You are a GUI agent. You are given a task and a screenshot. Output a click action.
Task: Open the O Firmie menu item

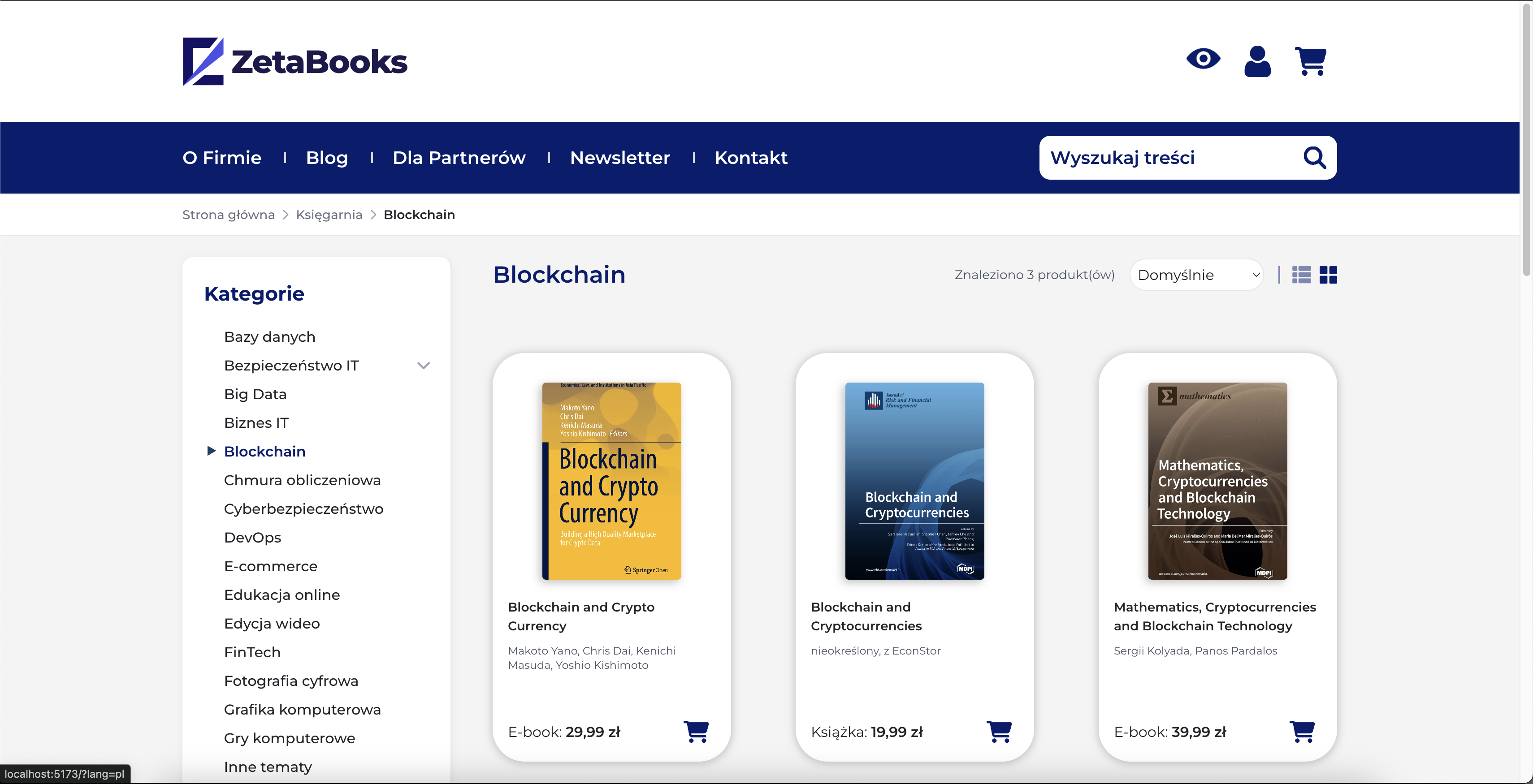[x=221, y=158]
